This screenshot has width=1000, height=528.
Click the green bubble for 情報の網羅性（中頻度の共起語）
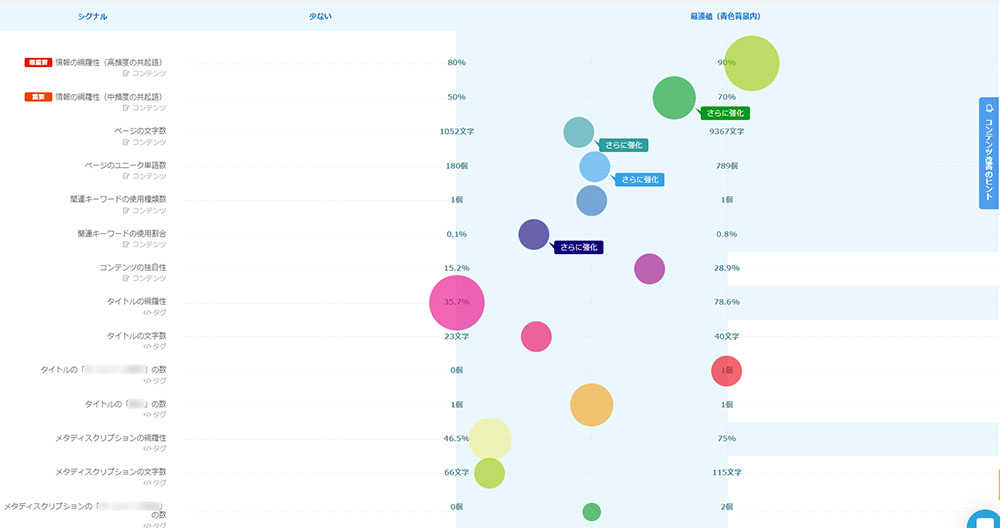tap(674, 97)
